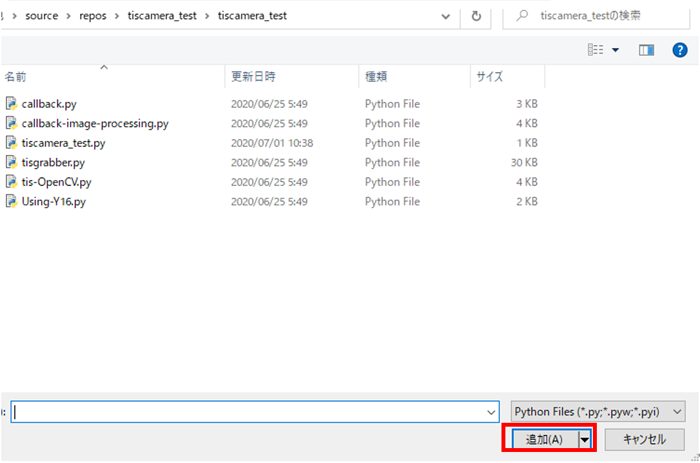The height and width of the screenshot is (463, 700).
Task: Click the tiscamera_testの検索 search box
Action: point(596,16)
